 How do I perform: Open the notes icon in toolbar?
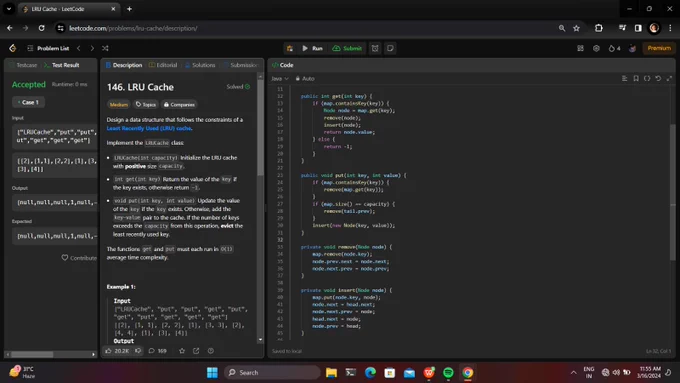click(390, 48)
